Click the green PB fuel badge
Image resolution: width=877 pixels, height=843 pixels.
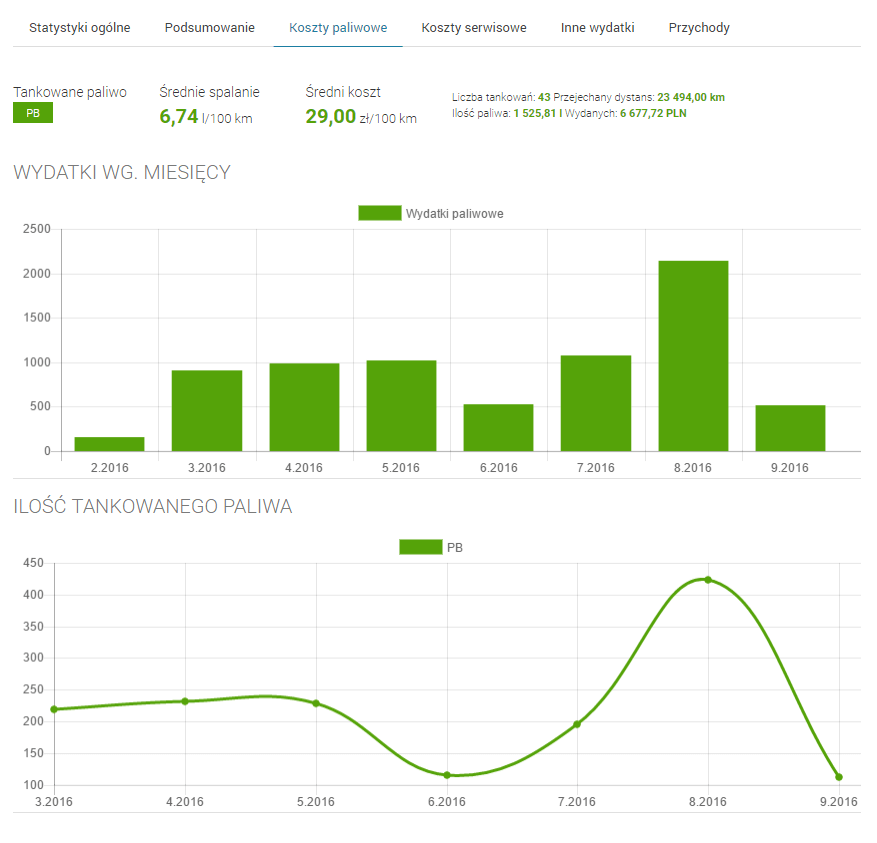[x=33, y=114]
